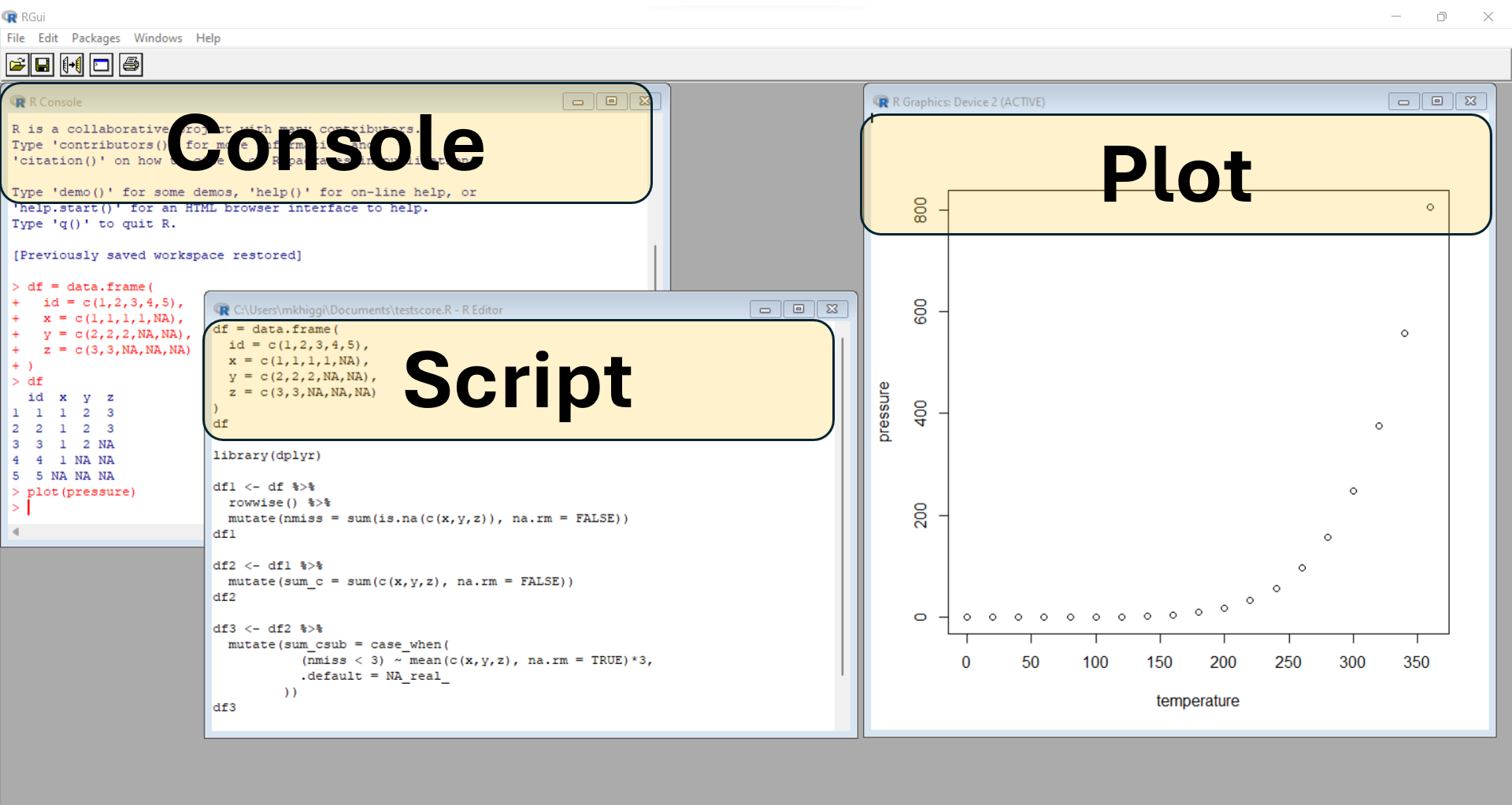1512x805 pixels.
Task: Open the Help menu
Action: (x=208, y=38)
